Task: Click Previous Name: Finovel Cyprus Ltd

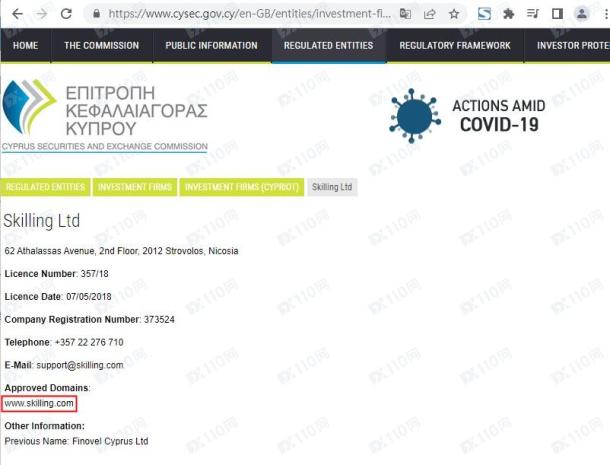Action: point(76,441)
